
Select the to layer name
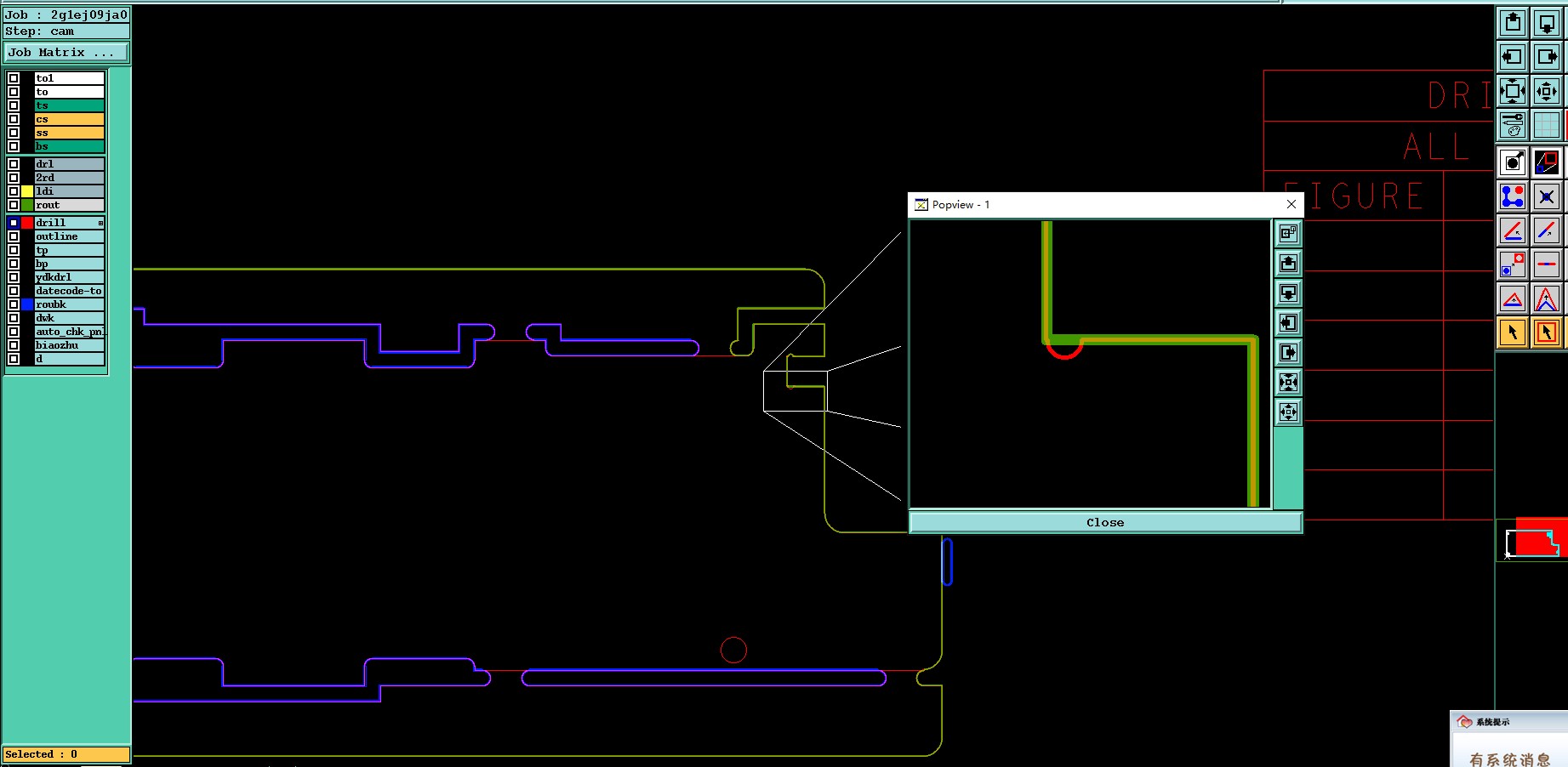coord(69,92)
